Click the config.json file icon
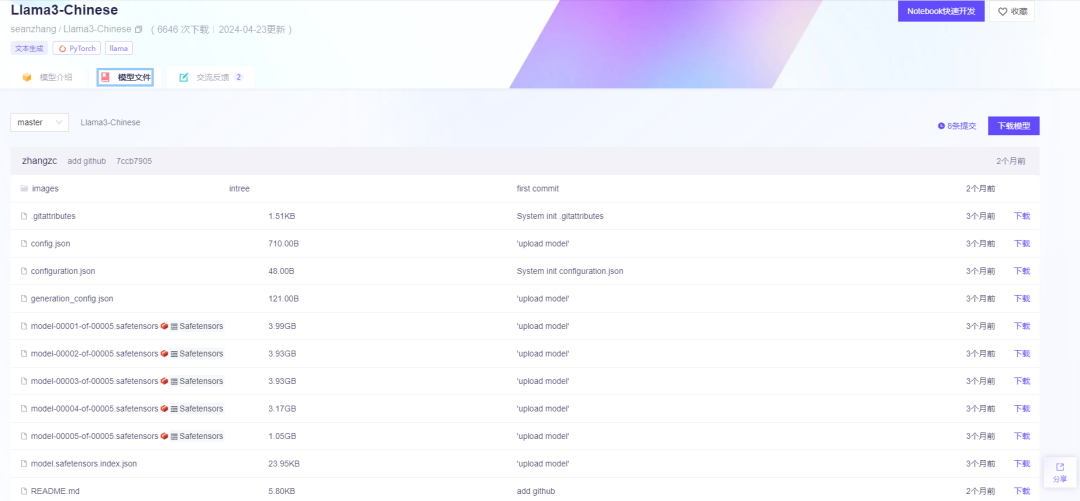This screenshot has height=501, width=1080. pos(24,243)
